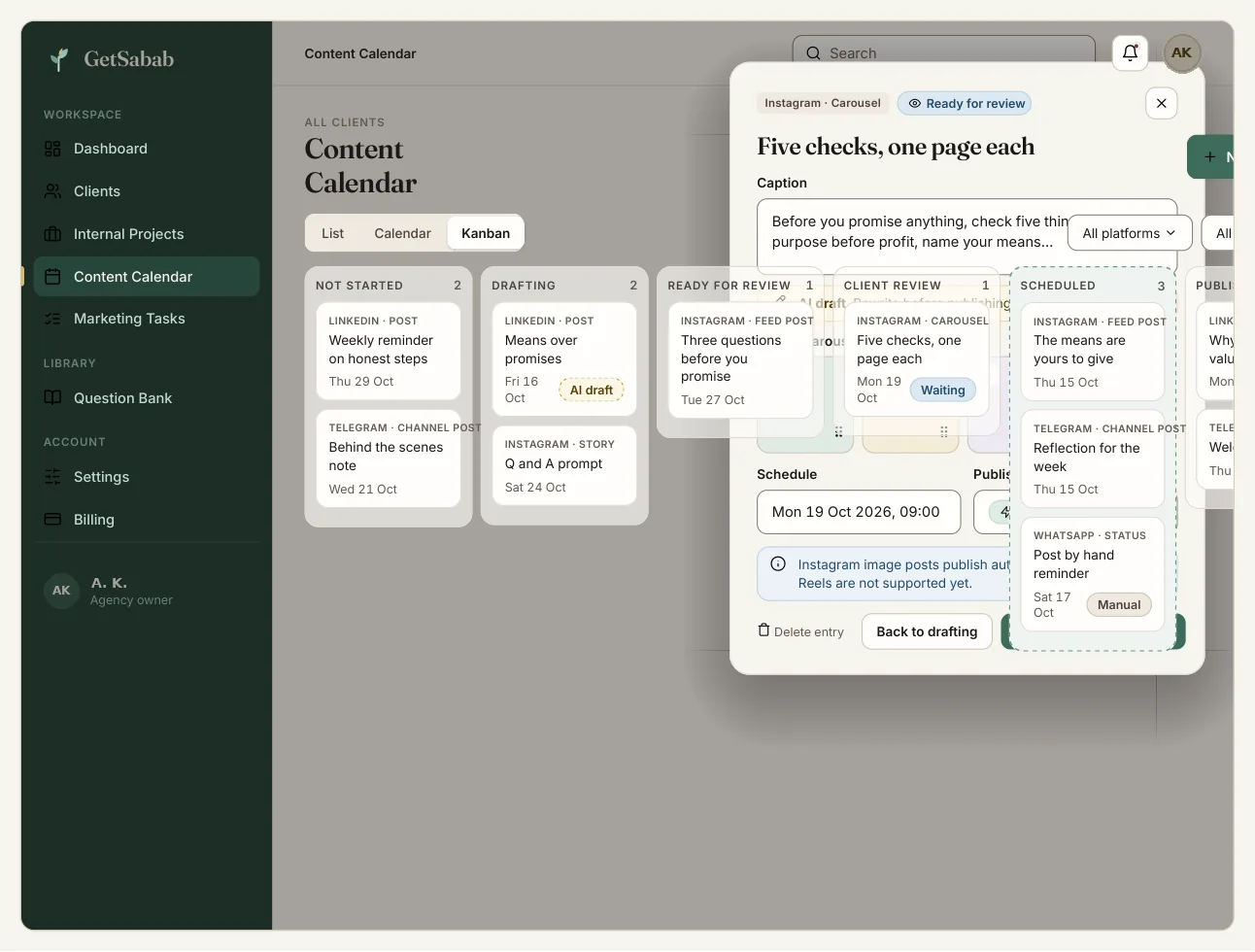Close the Five checks entry dialog

pos(1162,103)
